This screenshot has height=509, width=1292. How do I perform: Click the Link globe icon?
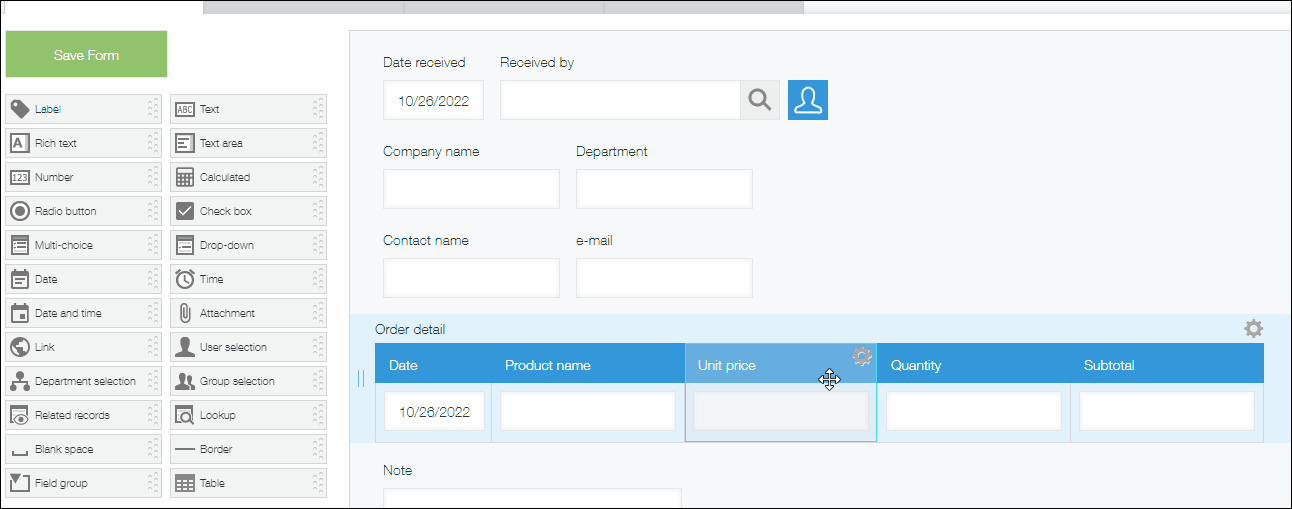click(19, 347)
